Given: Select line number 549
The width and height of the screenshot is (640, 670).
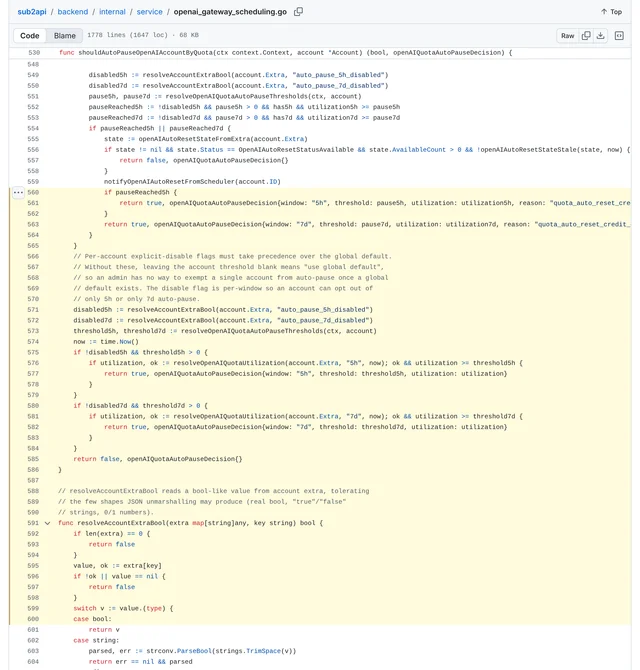Looking at the screenshot, I should pos(33,75).
